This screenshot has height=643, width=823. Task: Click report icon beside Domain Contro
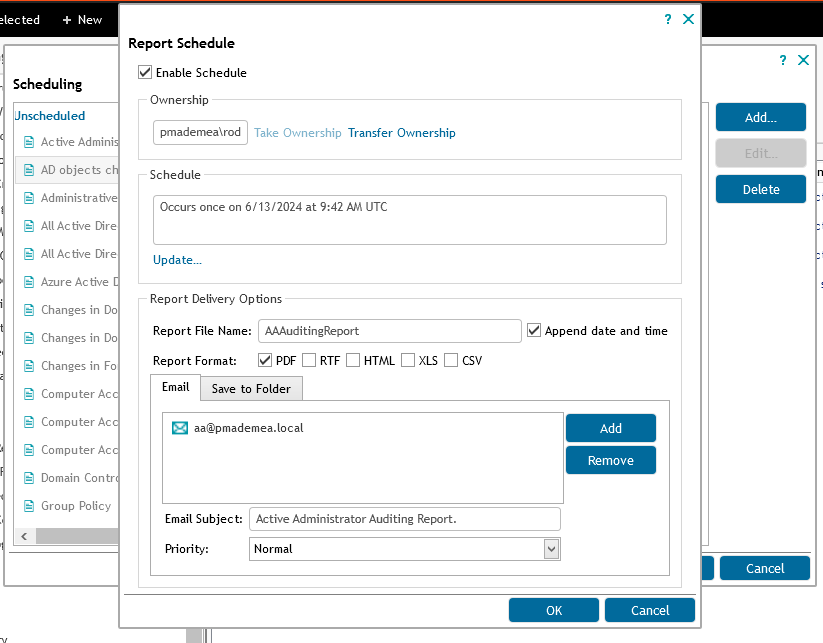point(29,478)
